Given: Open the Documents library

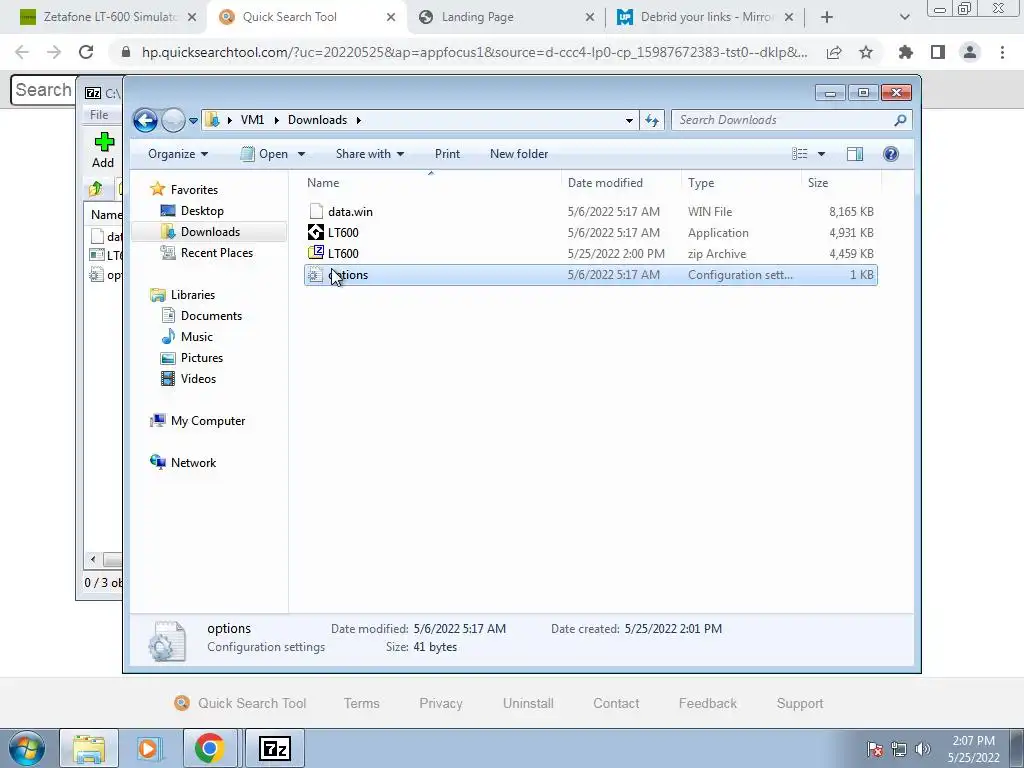Looking at the screenshot, I should 211,316.
